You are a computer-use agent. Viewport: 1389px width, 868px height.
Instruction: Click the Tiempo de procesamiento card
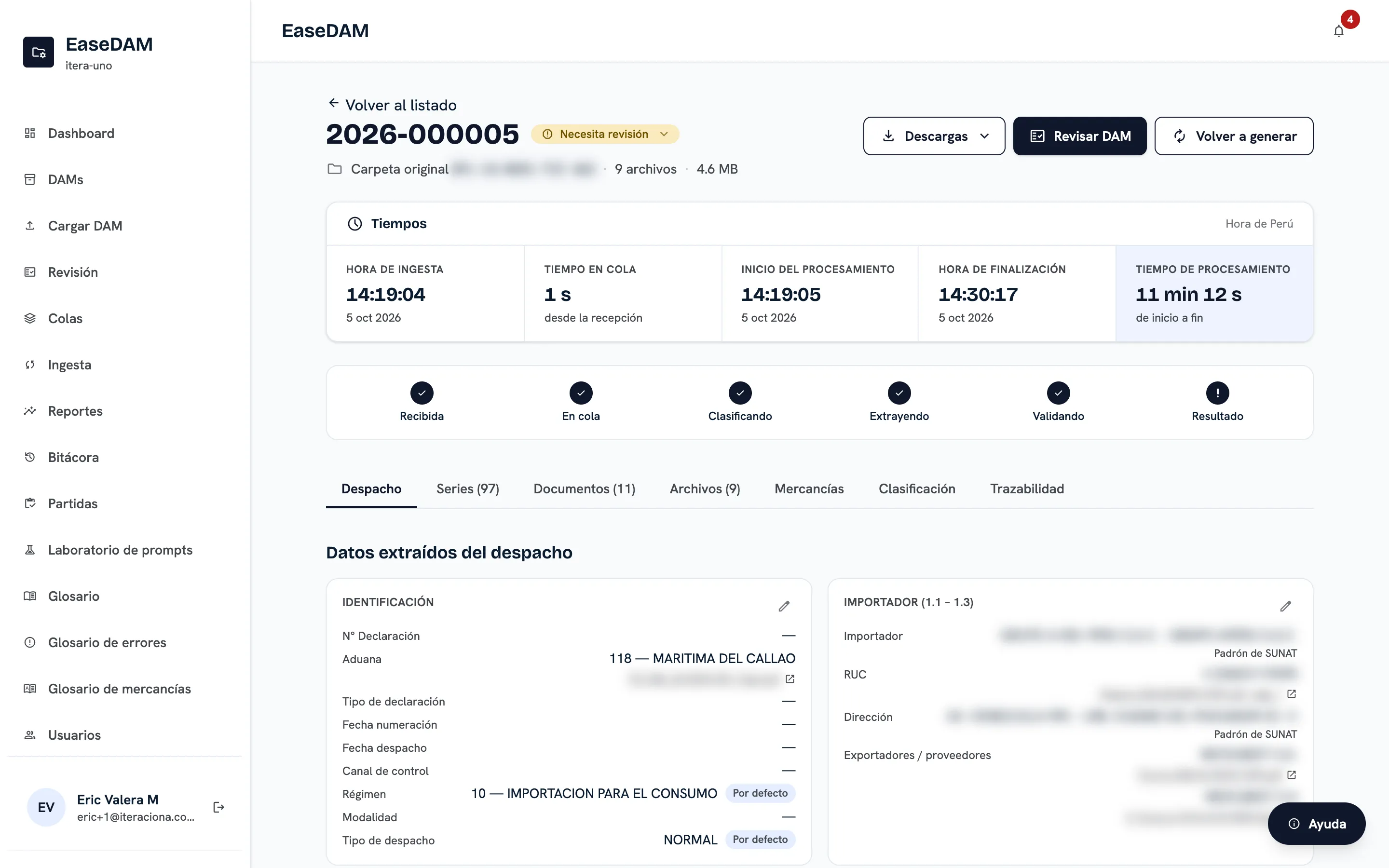coord(1214,293)
